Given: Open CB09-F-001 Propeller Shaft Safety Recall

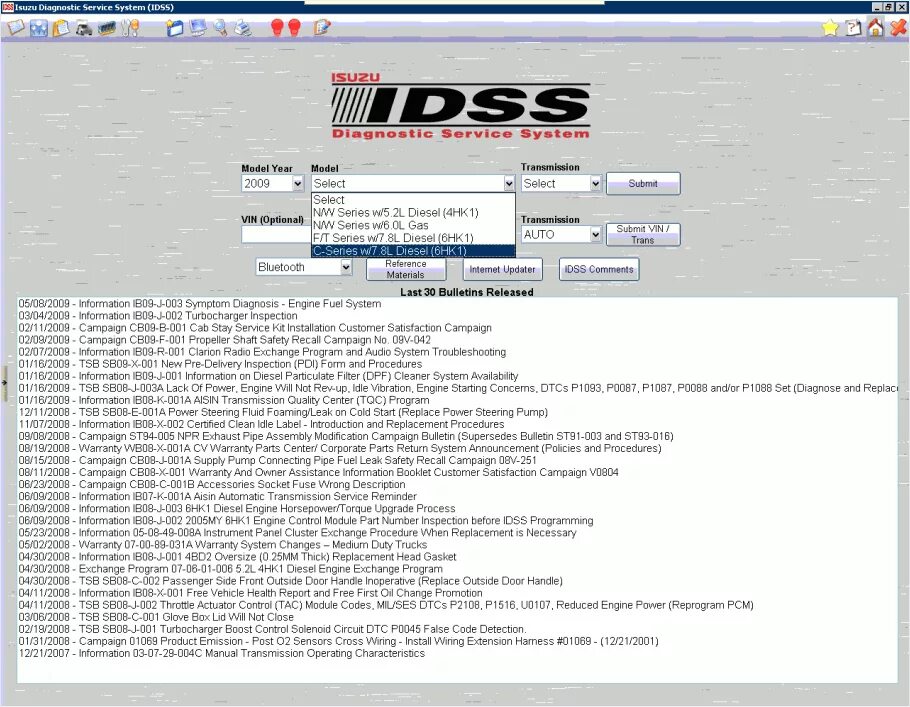Looking at the screenshot, I should point(225,340).
